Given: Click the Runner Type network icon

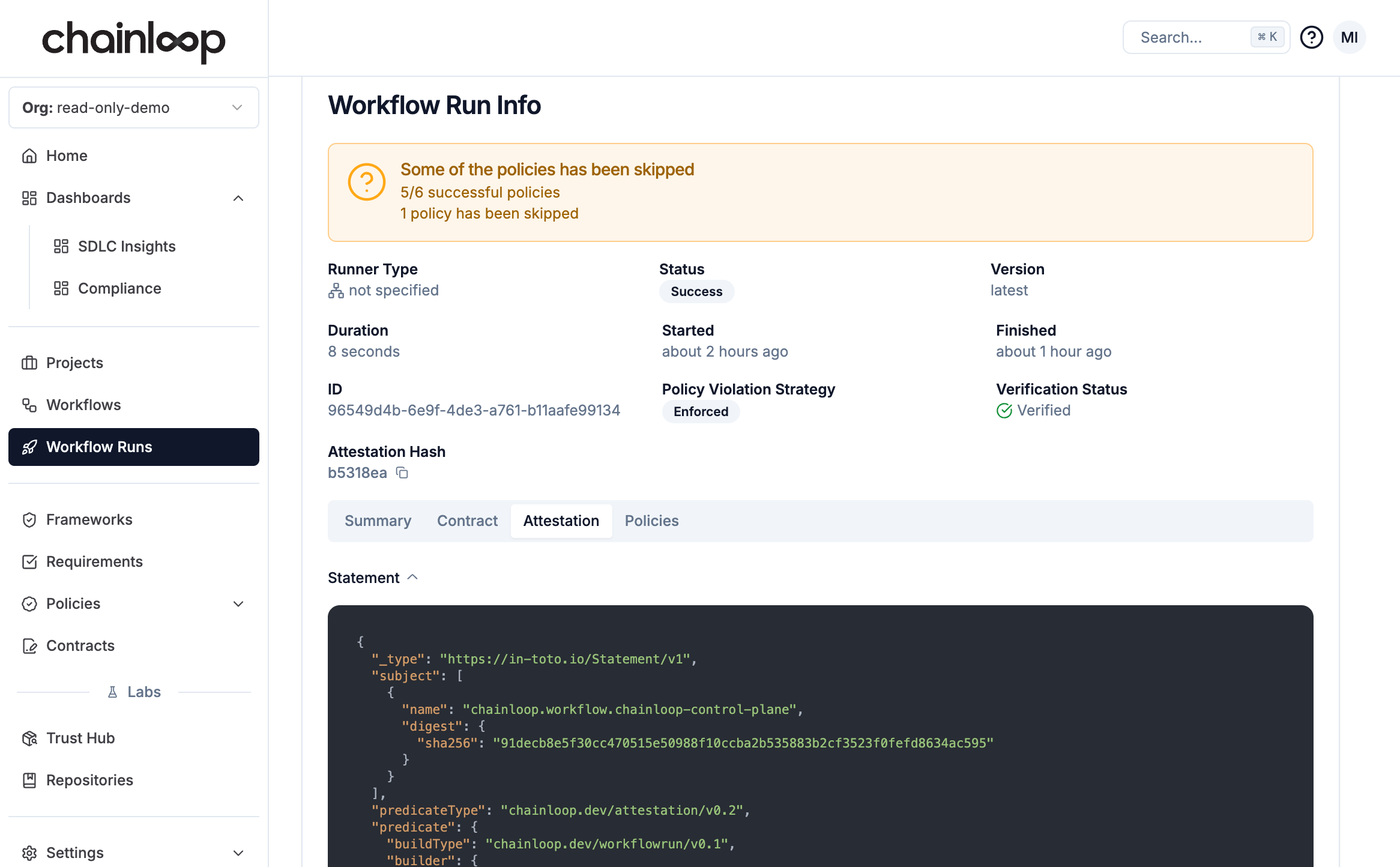Looking at the screenshot, I should [336, 291].
